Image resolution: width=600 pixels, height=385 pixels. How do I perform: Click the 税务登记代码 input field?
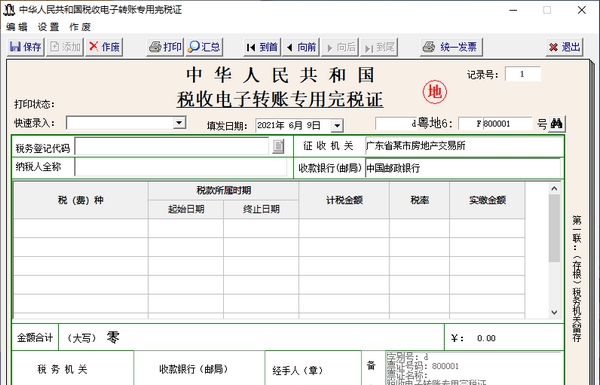[172, 147]
